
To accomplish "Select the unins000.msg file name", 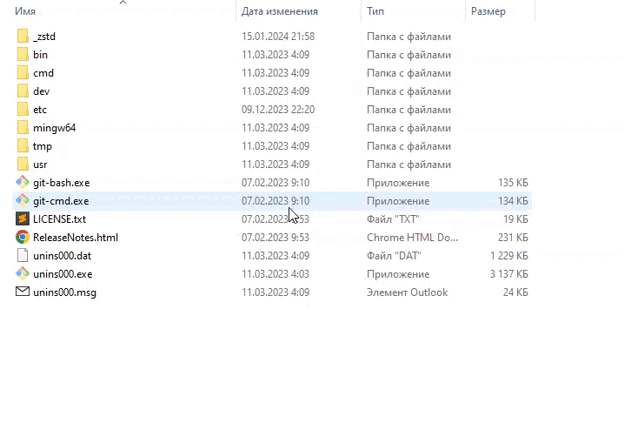I will [65, 292].
